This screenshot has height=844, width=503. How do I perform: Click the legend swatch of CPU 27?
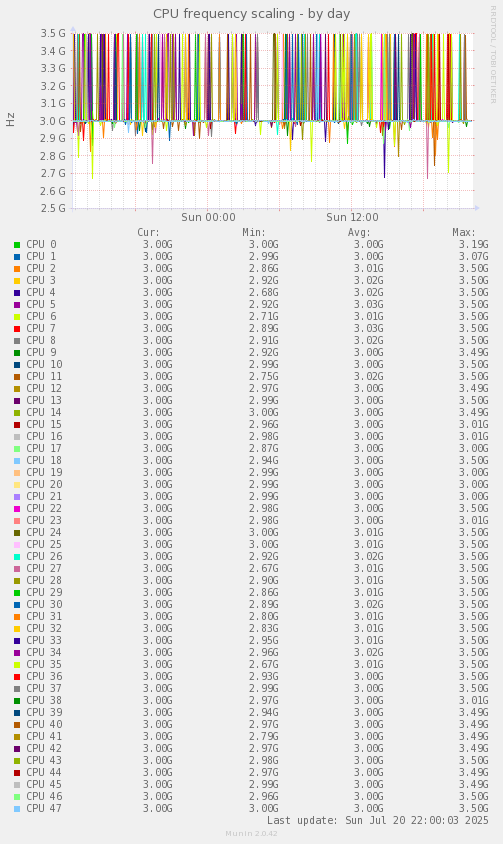click(17, 569)
